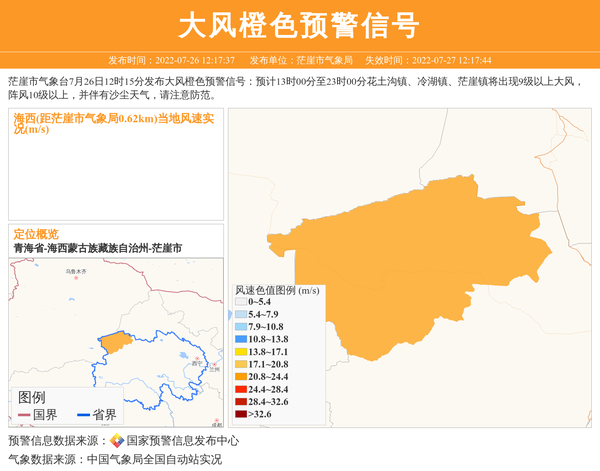600x471 pixels.
Task: Click the 海西 当地风速实况 panel heading
Action: click(115, 123)
